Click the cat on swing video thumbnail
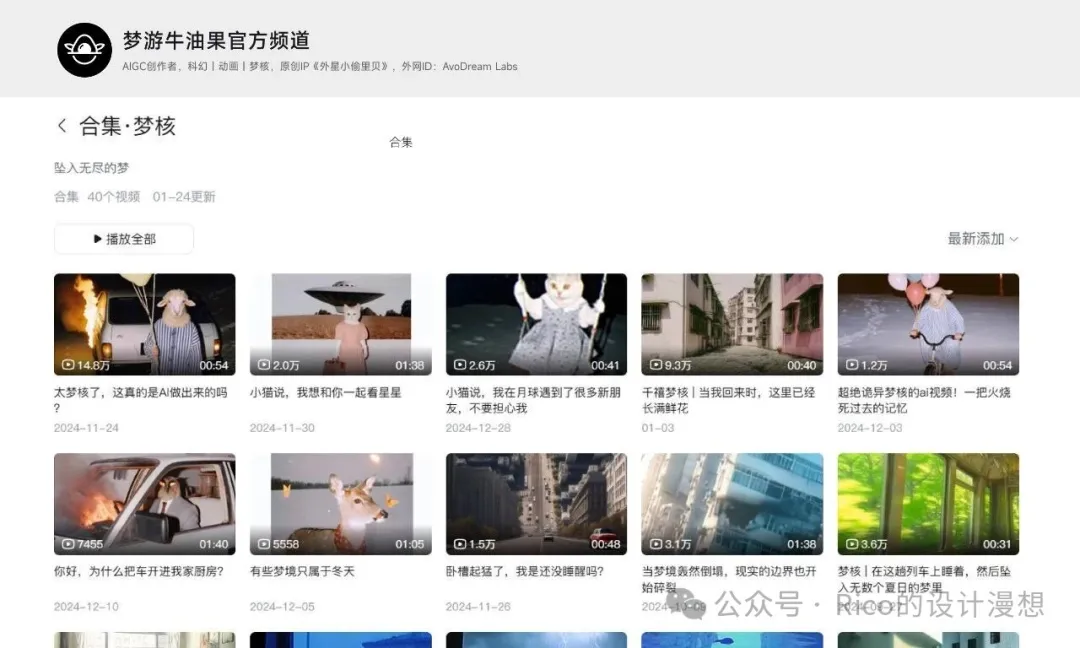Screen dimensions: 1080x648 536,323
